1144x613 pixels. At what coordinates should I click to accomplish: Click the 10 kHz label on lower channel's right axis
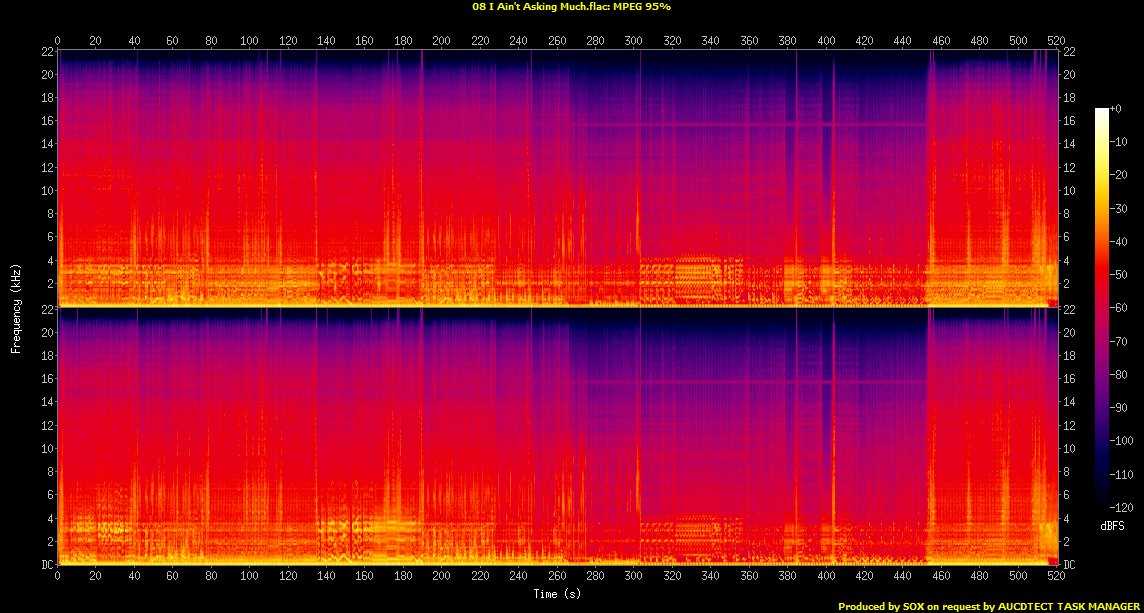click(1069, 448)
